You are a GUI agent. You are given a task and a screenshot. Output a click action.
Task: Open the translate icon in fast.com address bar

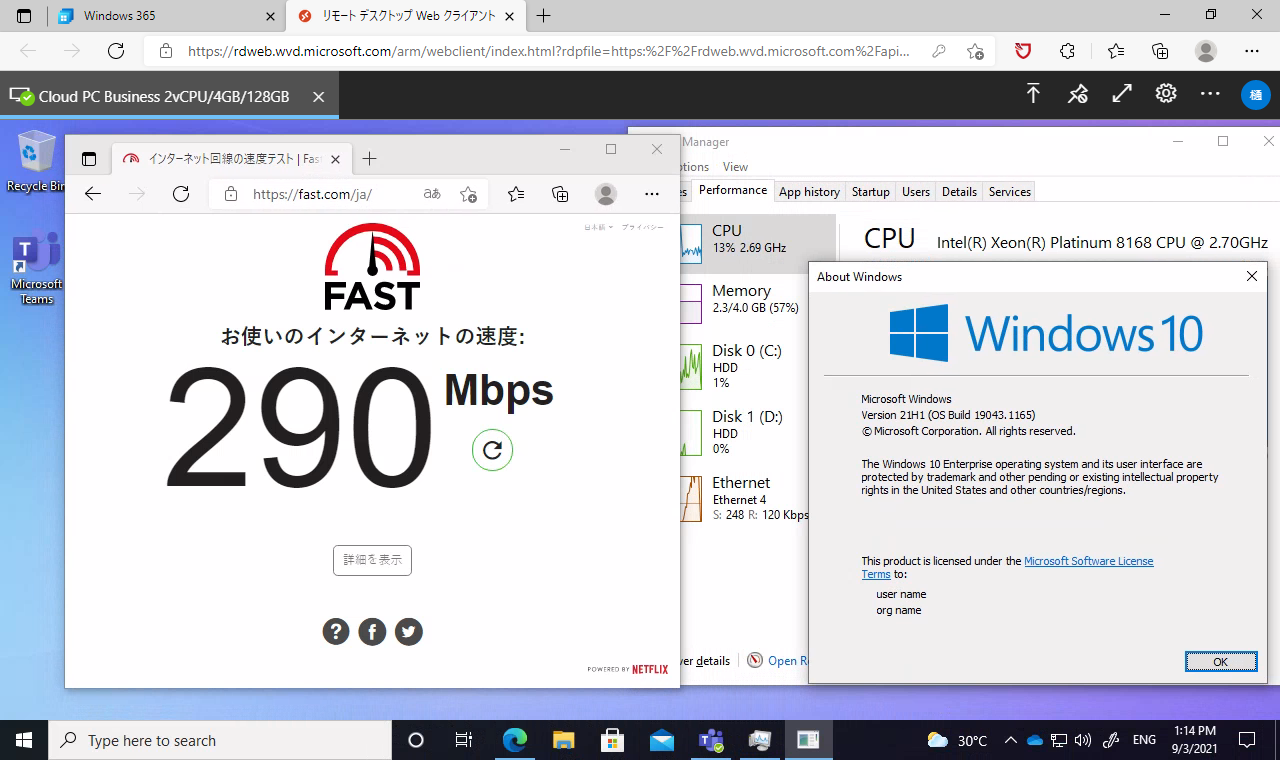tap(432, 194)
